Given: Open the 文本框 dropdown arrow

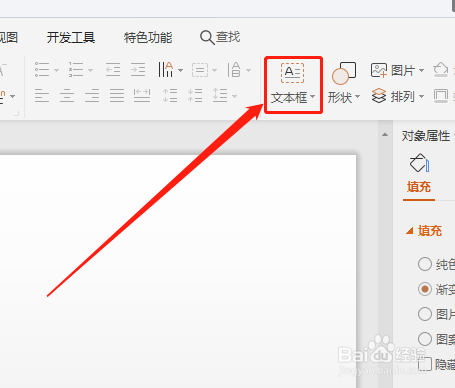Looking at the screenshot, I should (x=312, y=97).
